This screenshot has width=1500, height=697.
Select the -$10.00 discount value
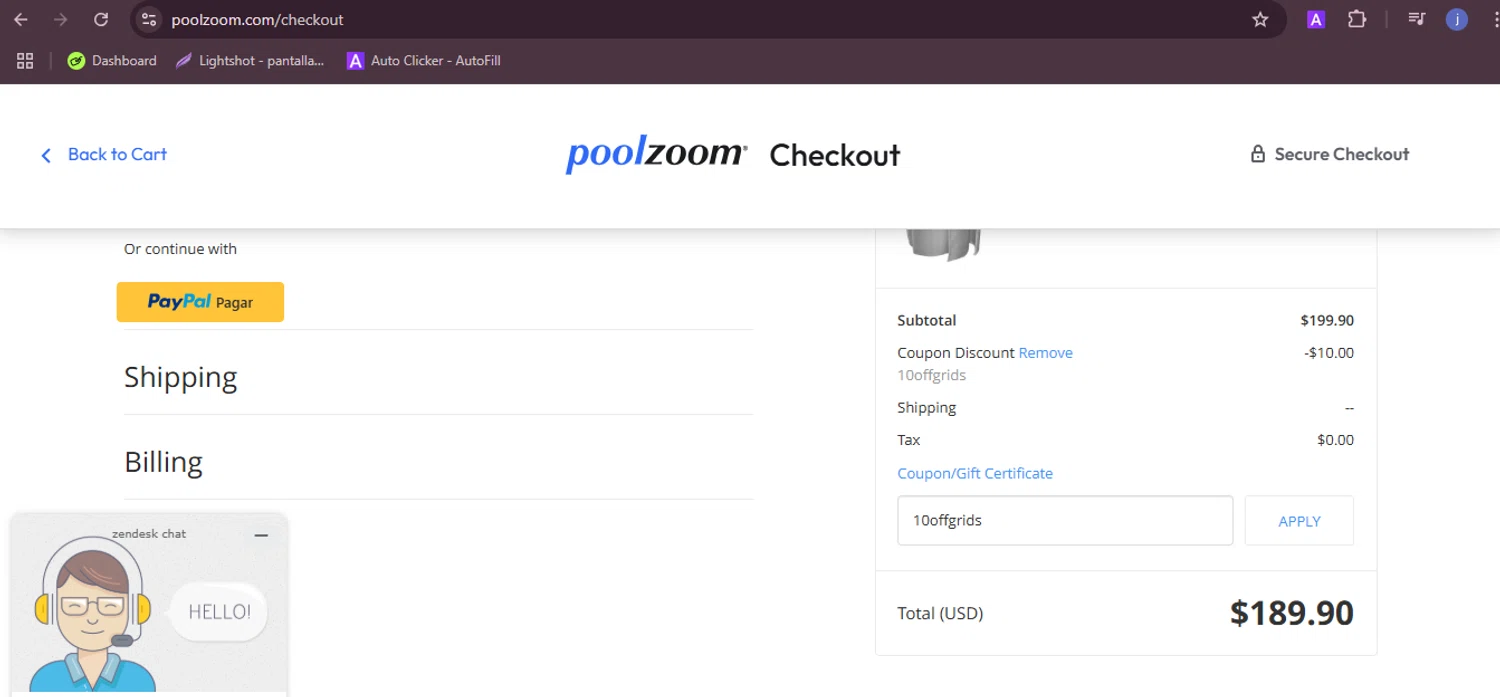coord(1329,353)
